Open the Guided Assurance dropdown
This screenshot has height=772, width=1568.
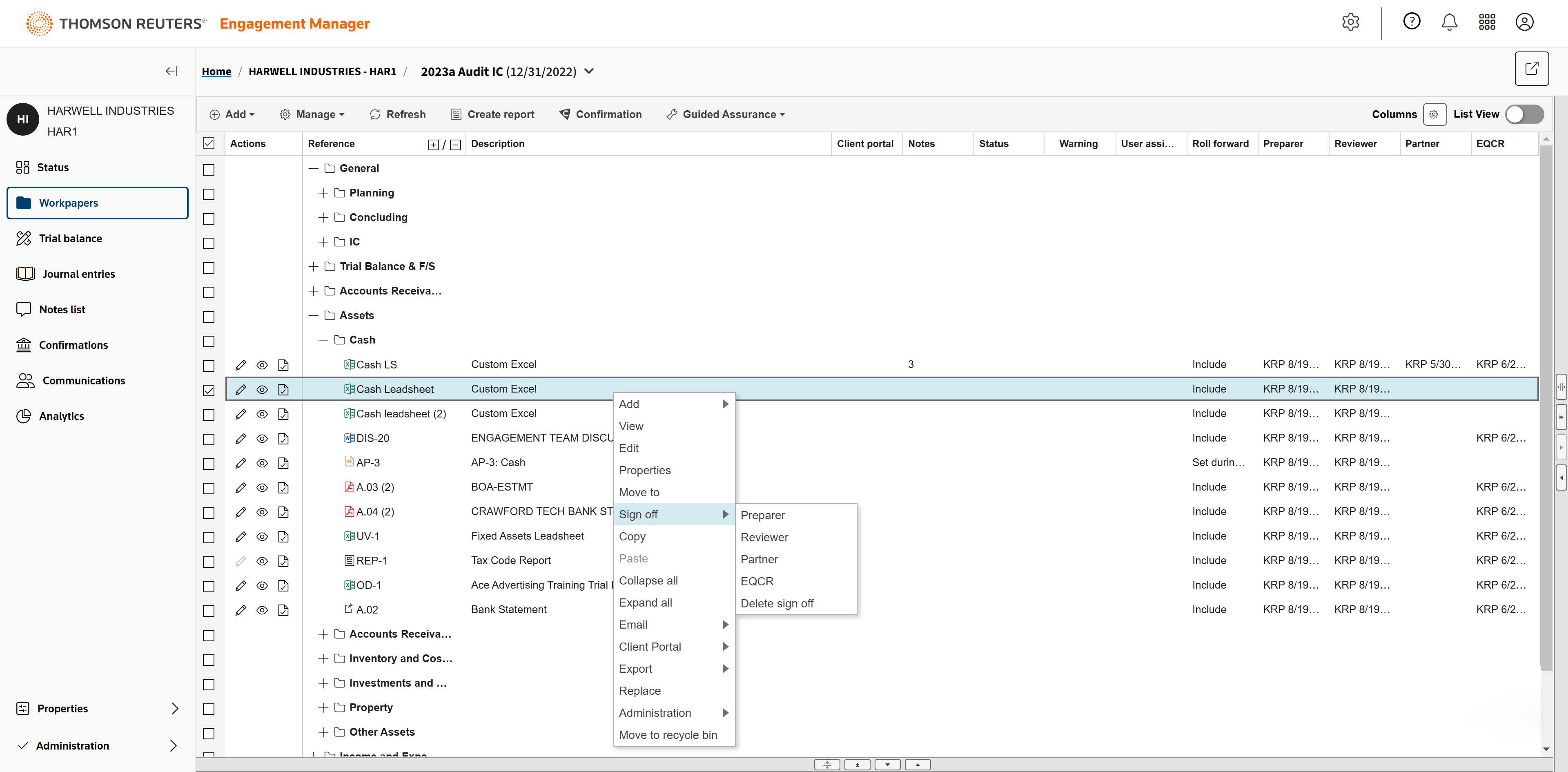[x=726, y=114]
